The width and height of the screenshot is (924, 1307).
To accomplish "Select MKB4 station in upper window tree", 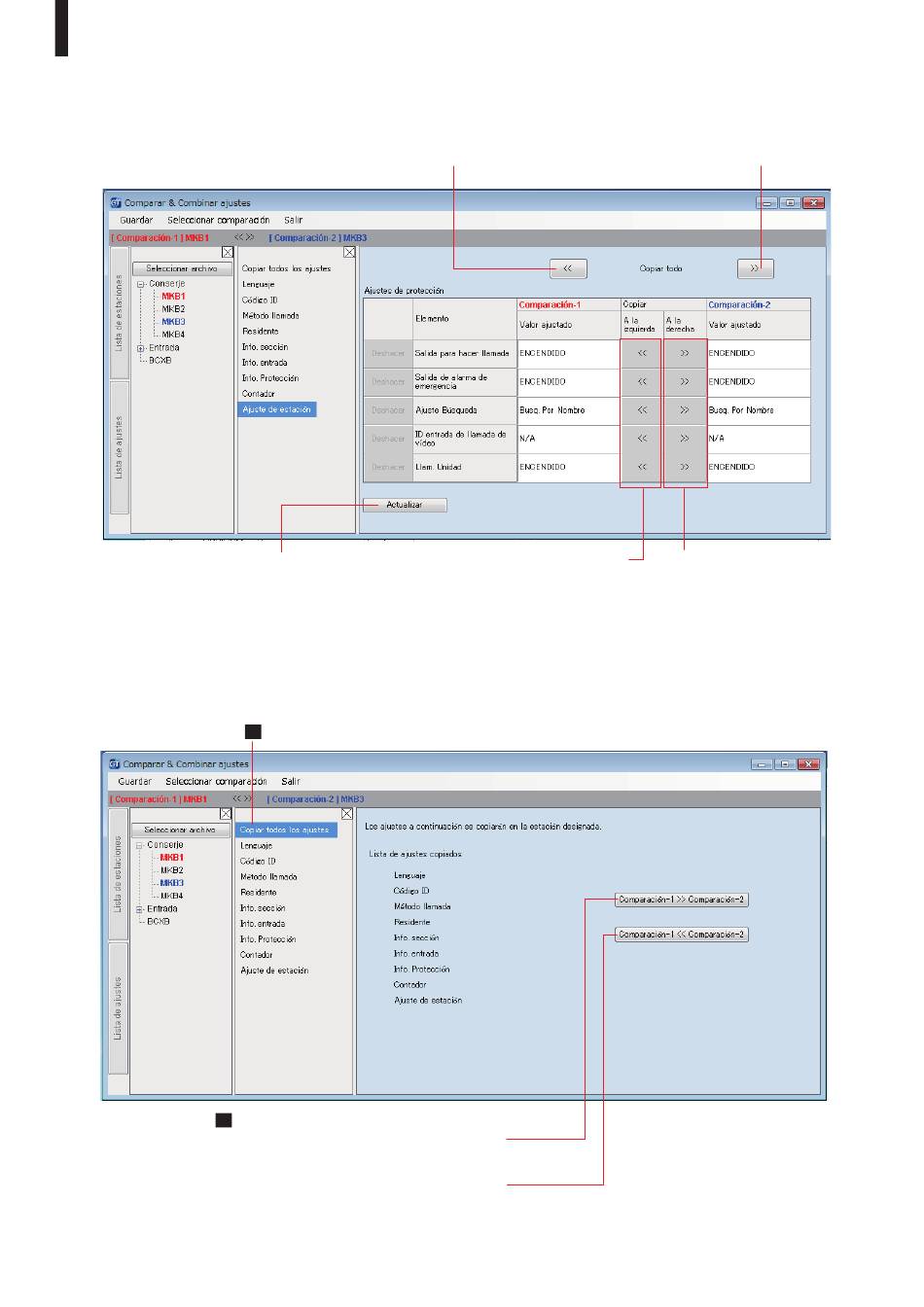I will pos(173,335).
